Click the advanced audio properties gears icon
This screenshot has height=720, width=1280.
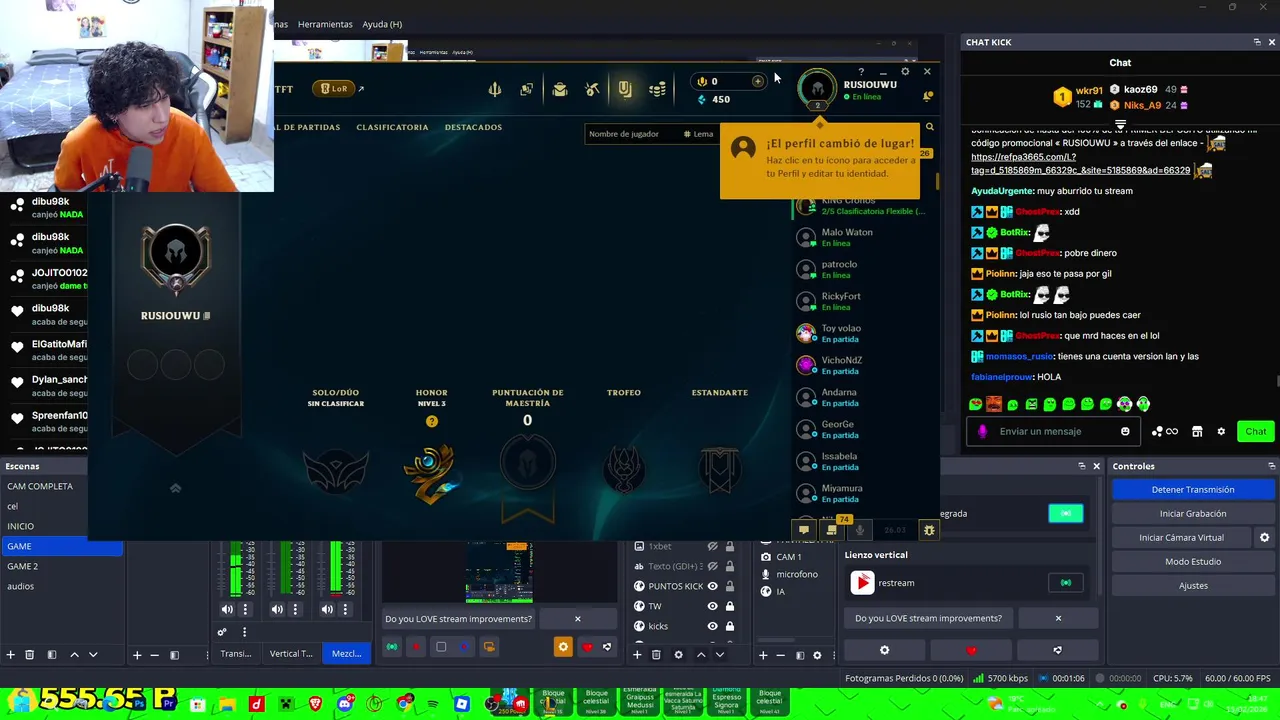(x=222, y=632)
